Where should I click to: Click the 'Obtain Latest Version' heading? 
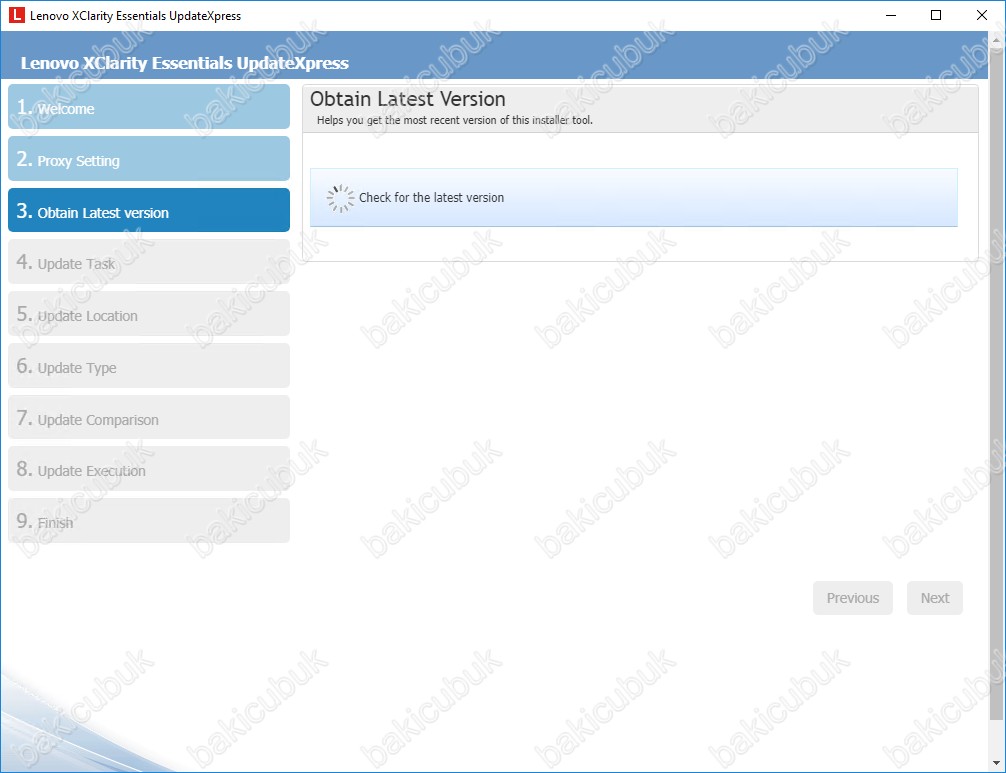point(408,99)
